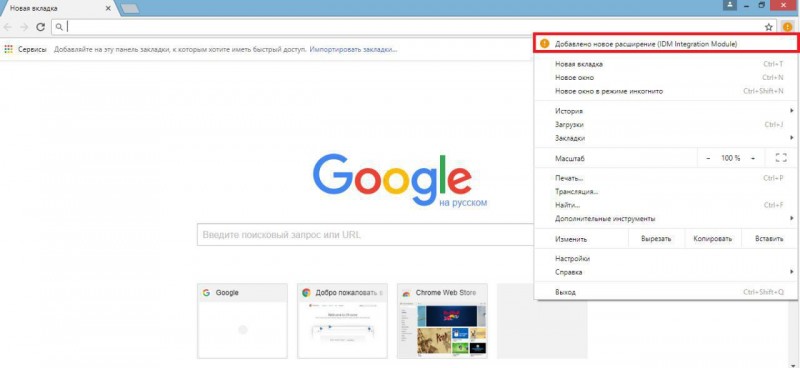The width and height of the screenshot is (800, 368).
Task: Click the Копировать button
Action: [713, 239]
